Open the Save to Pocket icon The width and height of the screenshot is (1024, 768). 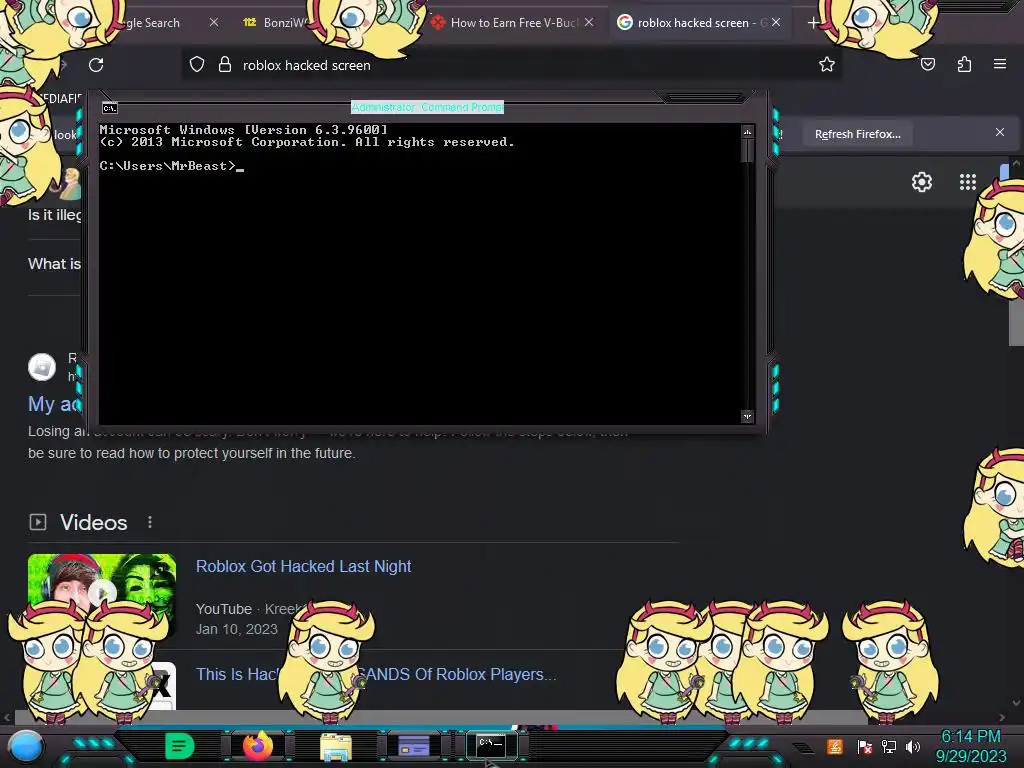coord(927,64)
